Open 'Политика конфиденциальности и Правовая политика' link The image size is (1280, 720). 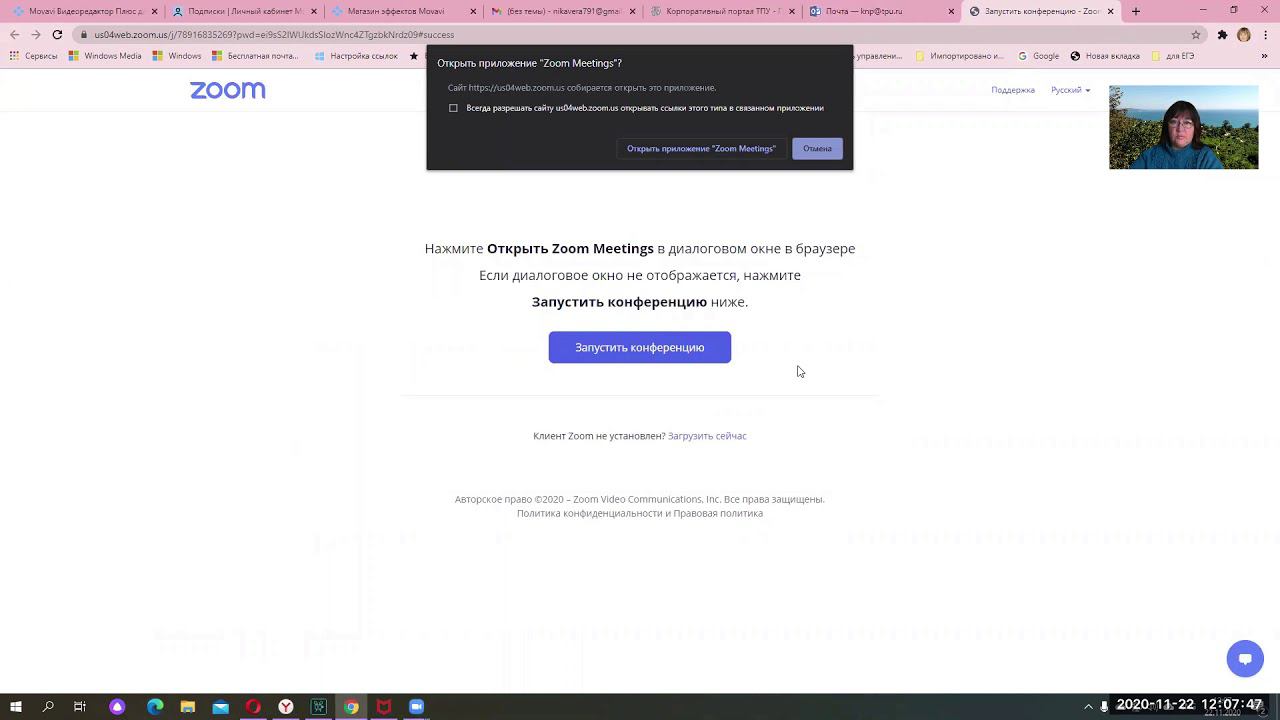pos(640,513)
